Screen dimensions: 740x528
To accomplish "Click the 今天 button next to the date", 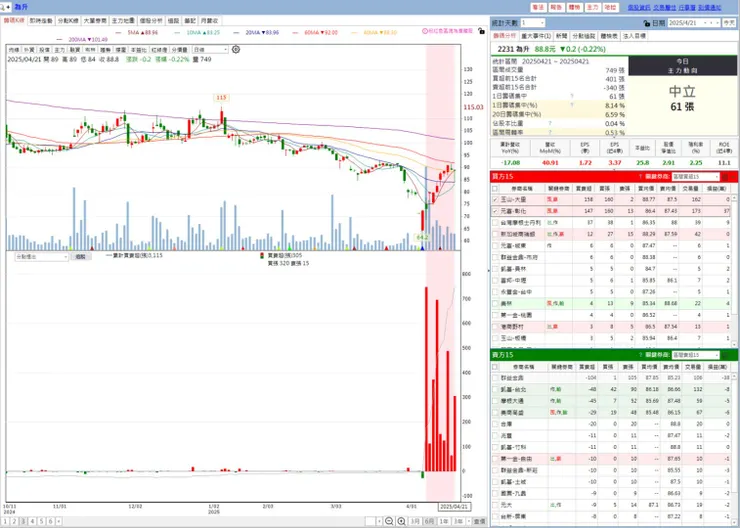I will [x=728, y=23].
